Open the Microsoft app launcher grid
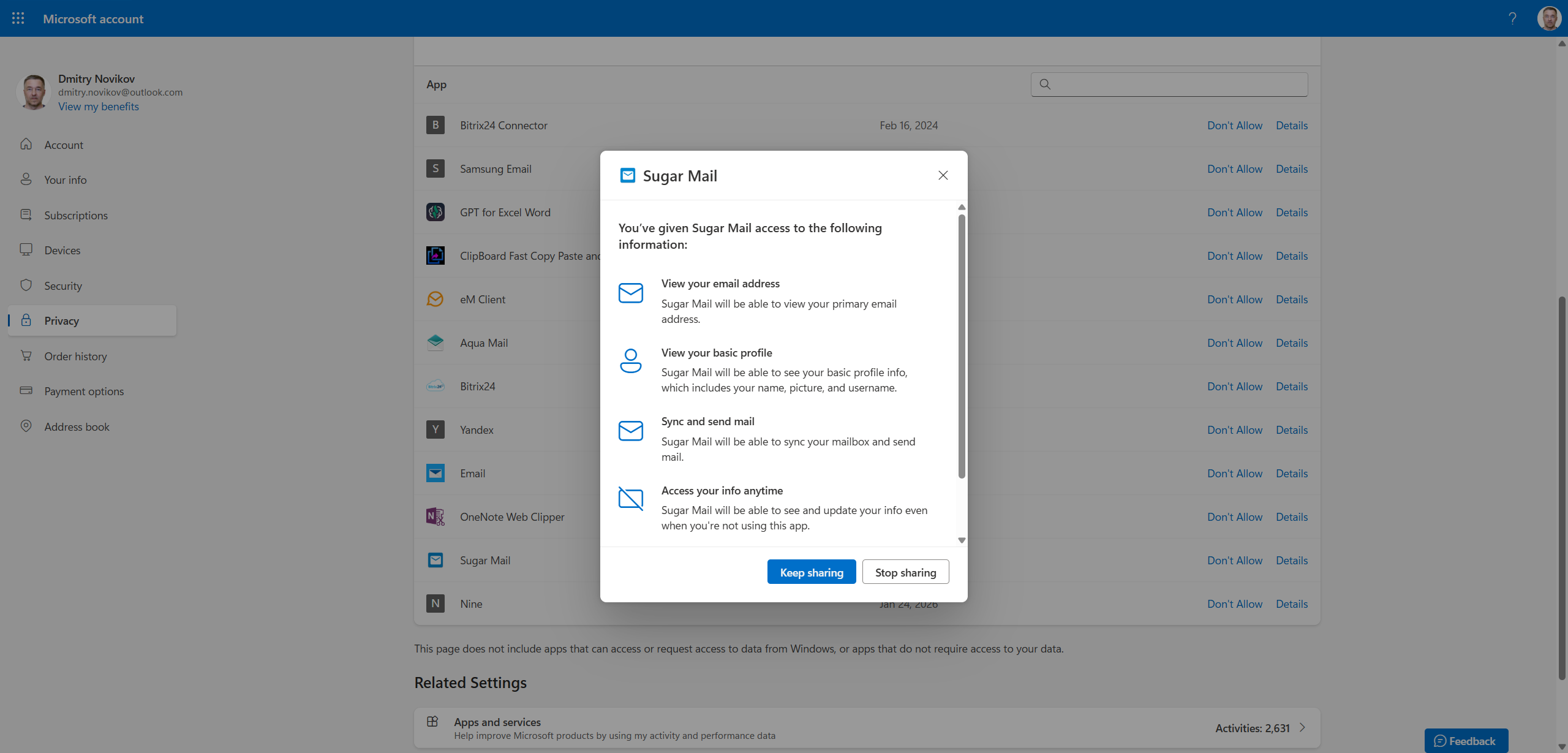Viewport: 1568px width, 753px height. click(18, 18)
